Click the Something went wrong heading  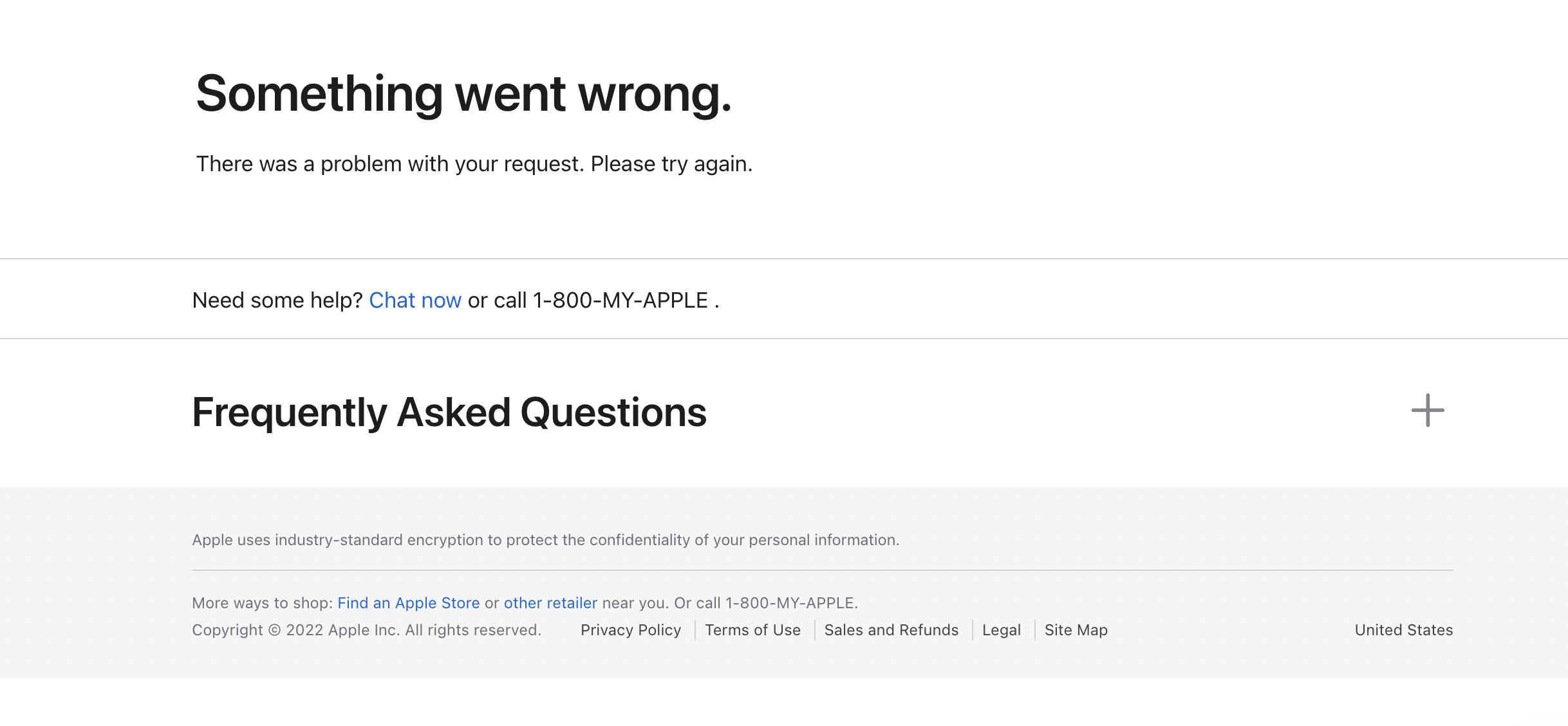[463, 94]
